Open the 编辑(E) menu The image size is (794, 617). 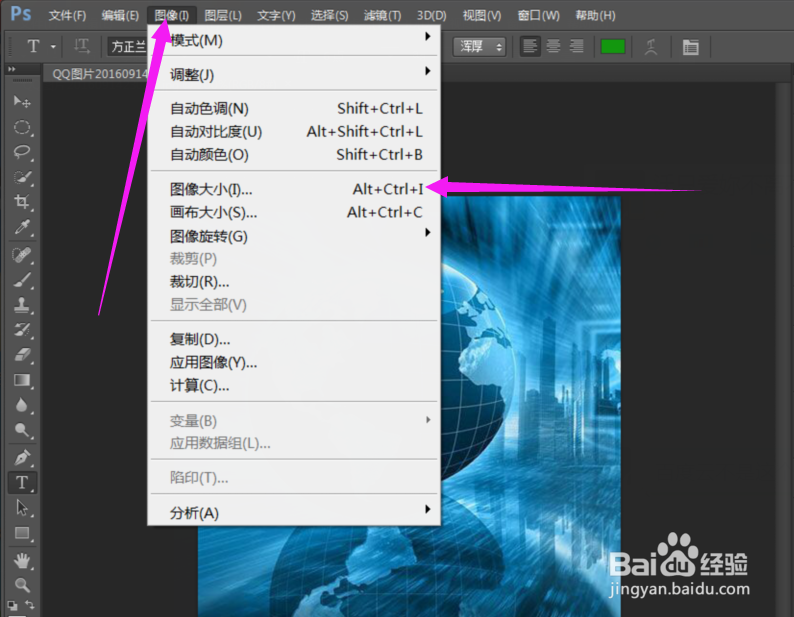pos(120,16)
